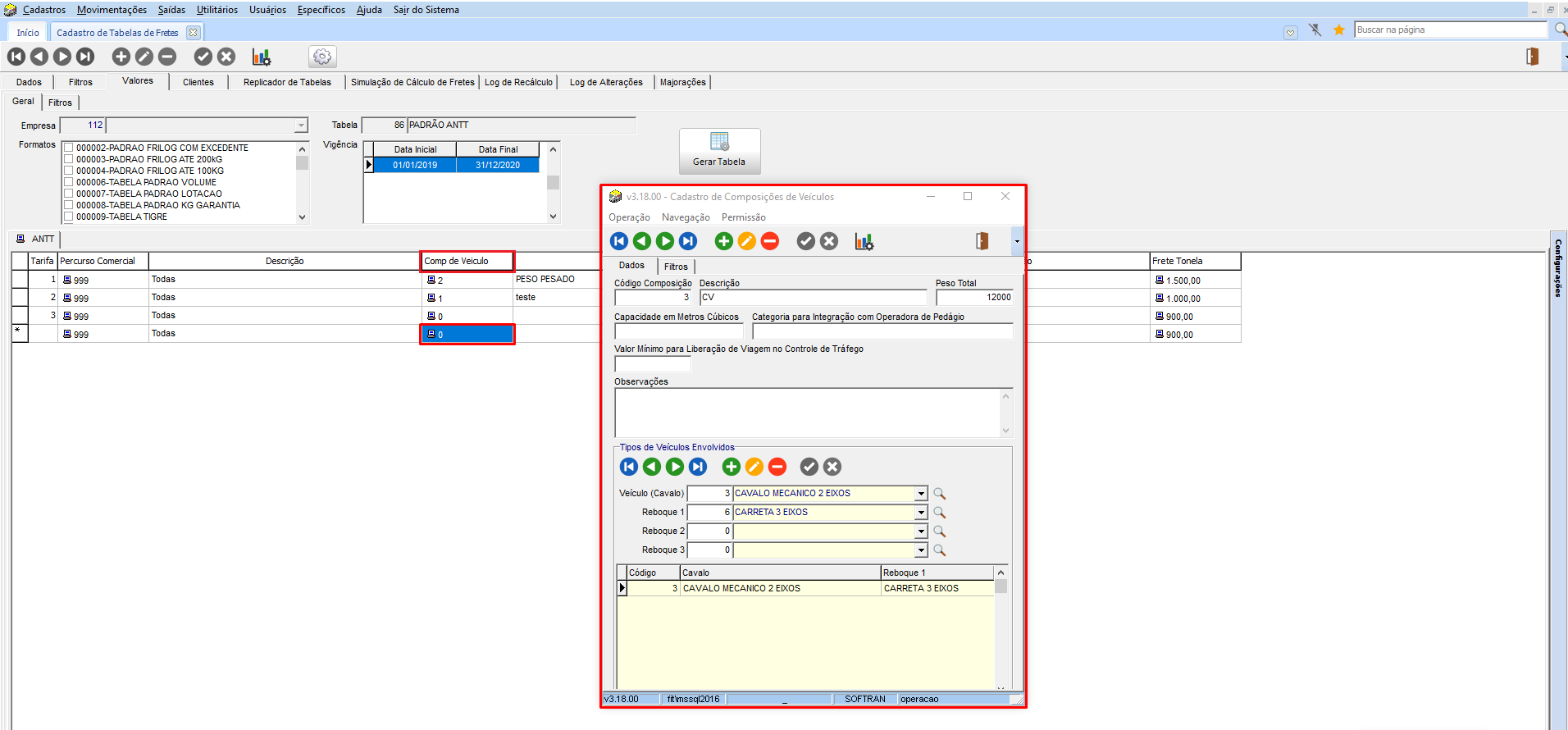The image size is (1568, 730).
Task: Go to first record in main toolbar
Action: click(x=16, y=57)
